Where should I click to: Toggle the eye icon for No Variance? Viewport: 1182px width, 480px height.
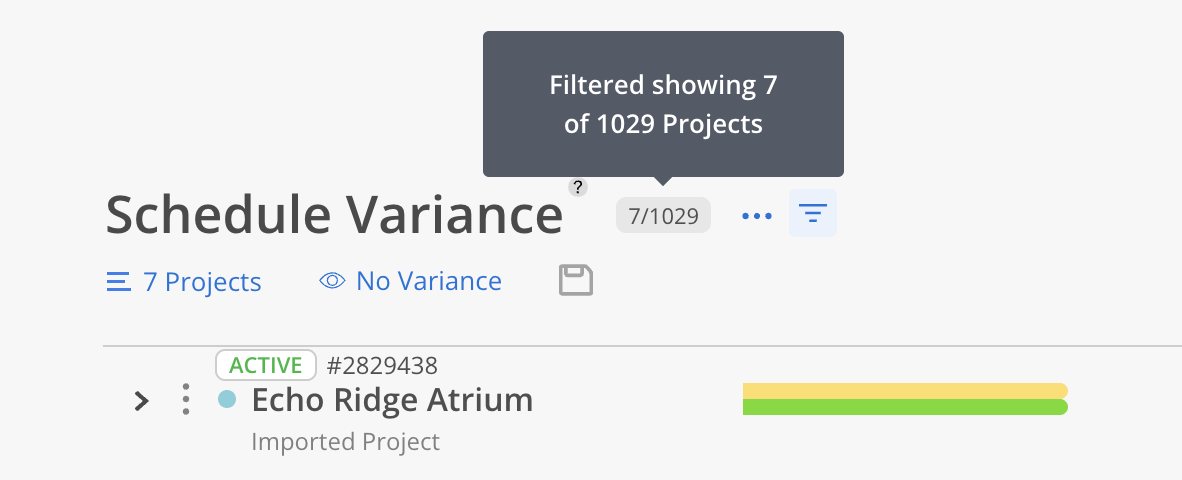(x=332, y=281)
